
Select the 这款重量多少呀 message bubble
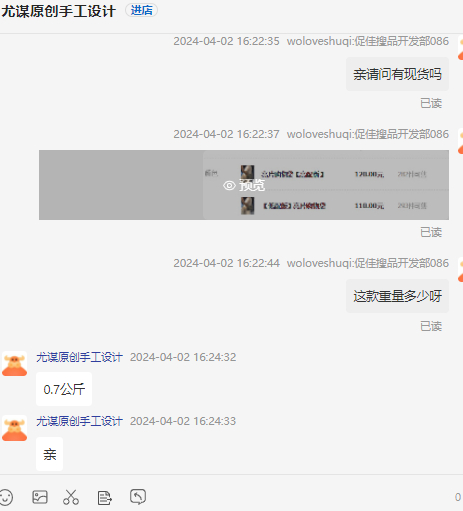[397, 296]
